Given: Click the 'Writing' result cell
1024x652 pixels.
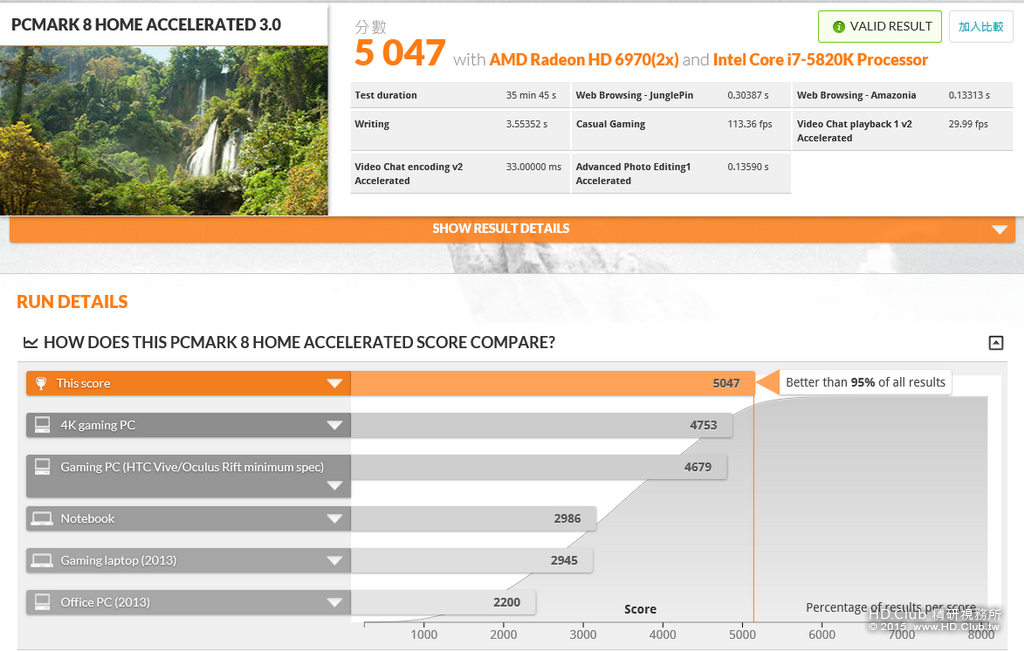Looking at the screenshot, I should pos(460,131).
